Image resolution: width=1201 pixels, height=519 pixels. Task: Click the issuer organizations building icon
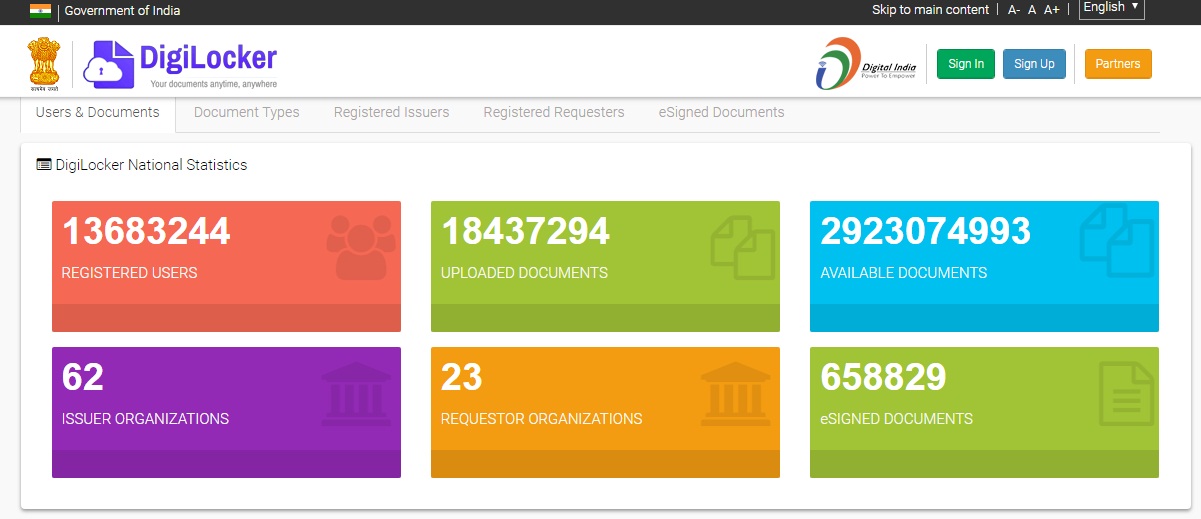pyautogui.click(x=357, y=392)
